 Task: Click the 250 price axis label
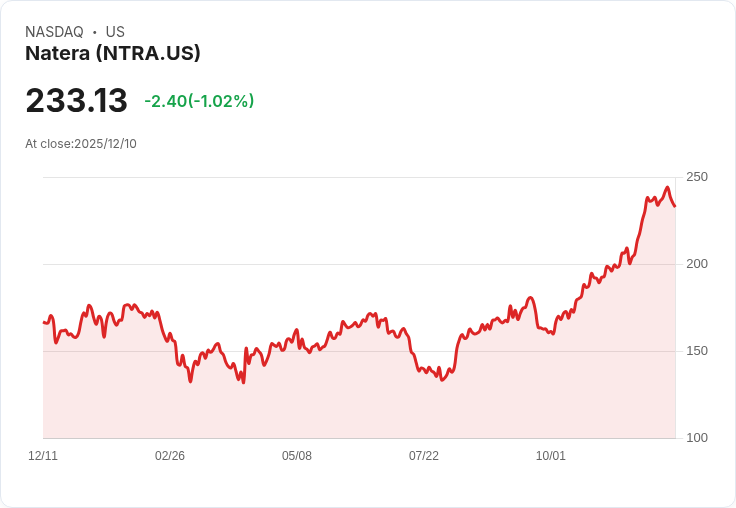pos(697,177)
